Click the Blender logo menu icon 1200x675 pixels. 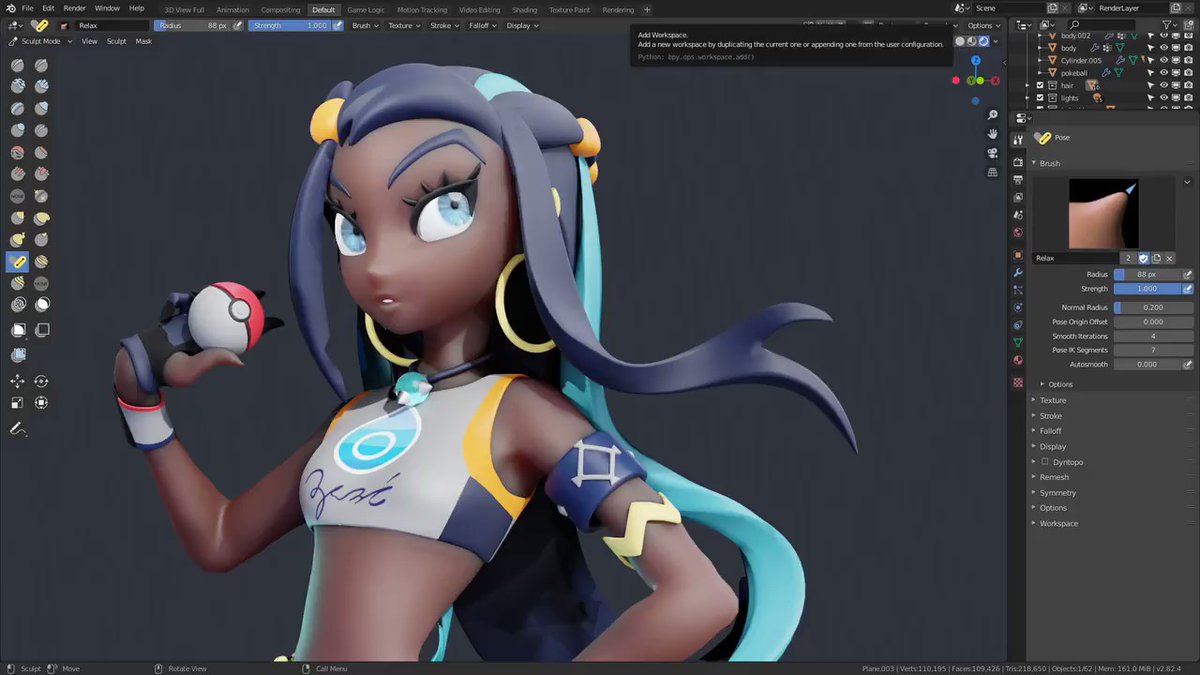9,8
